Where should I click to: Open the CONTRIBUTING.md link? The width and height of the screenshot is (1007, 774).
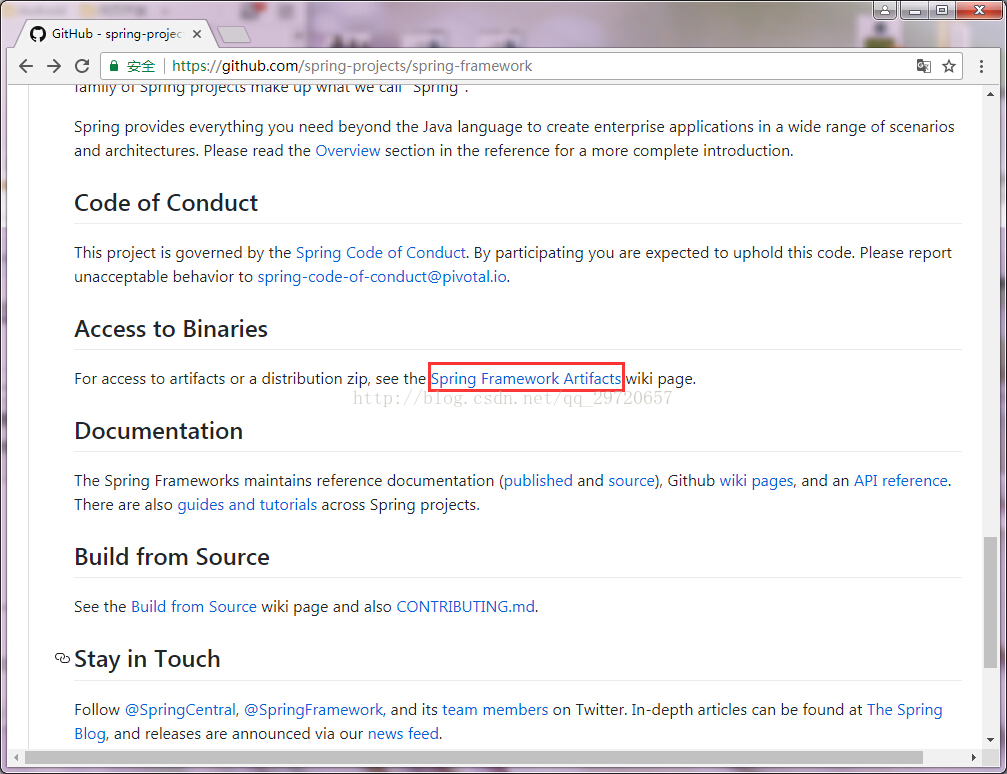[x=466, y=607]
